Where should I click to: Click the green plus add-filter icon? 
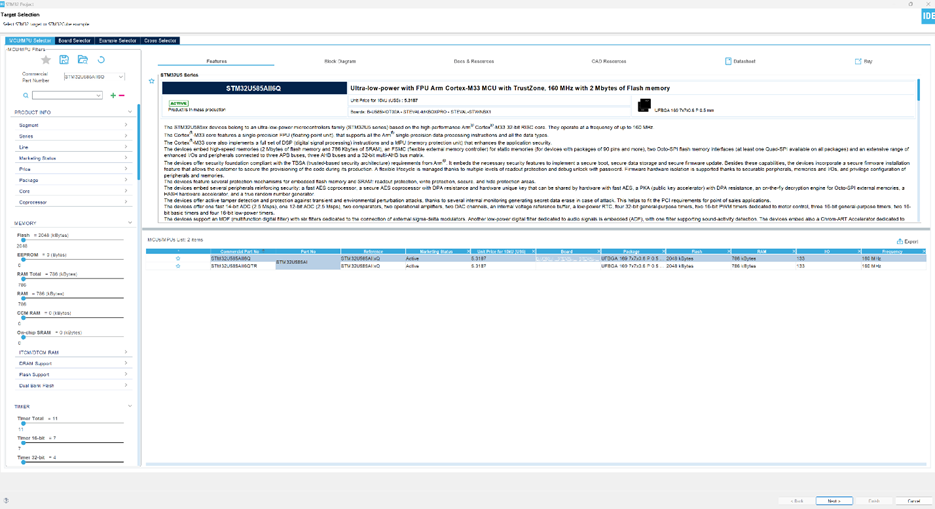click(113, 95)
